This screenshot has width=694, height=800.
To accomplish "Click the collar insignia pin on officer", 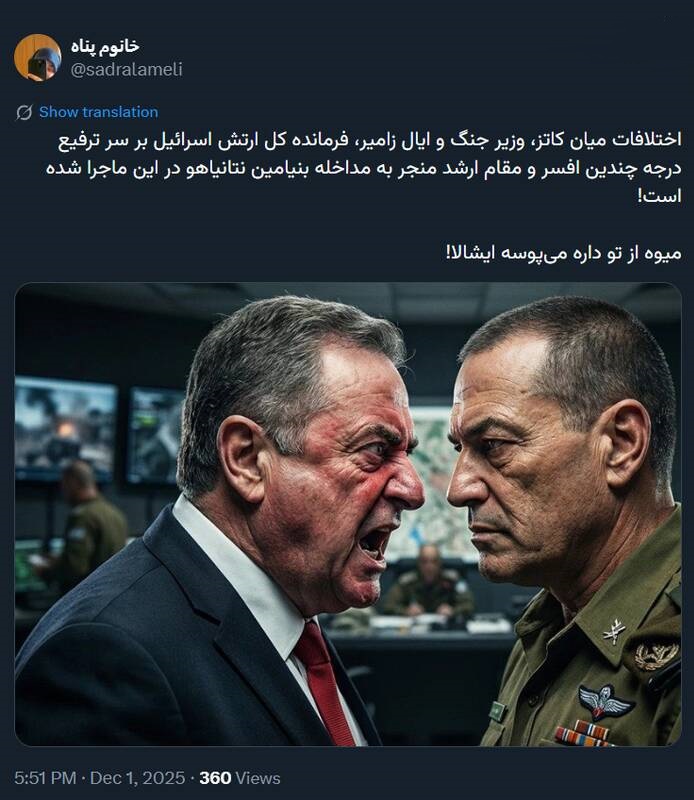I will pos(614,632).
